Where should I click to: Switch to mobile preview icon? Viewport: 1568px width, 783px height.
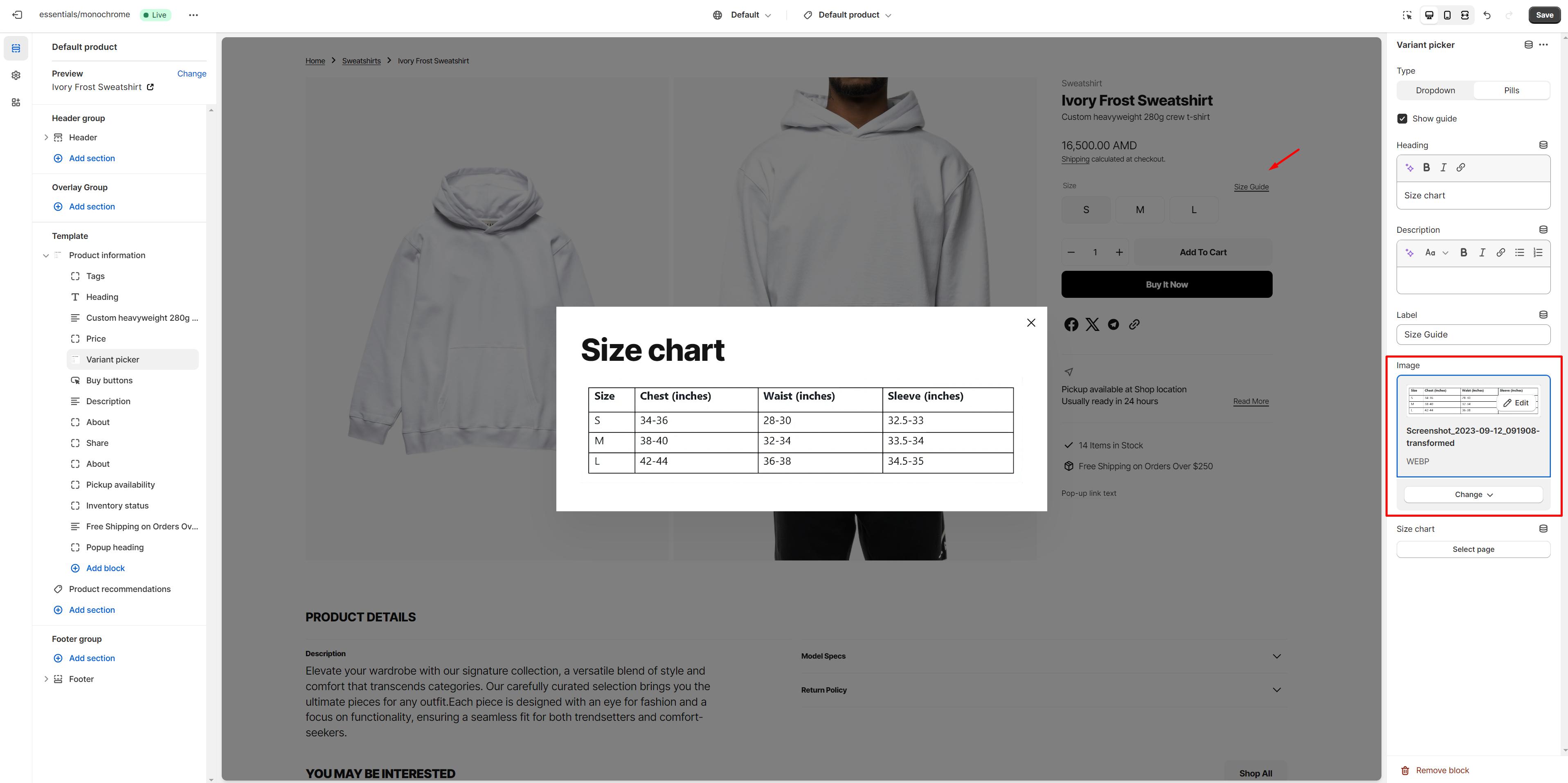[1447, 15]
